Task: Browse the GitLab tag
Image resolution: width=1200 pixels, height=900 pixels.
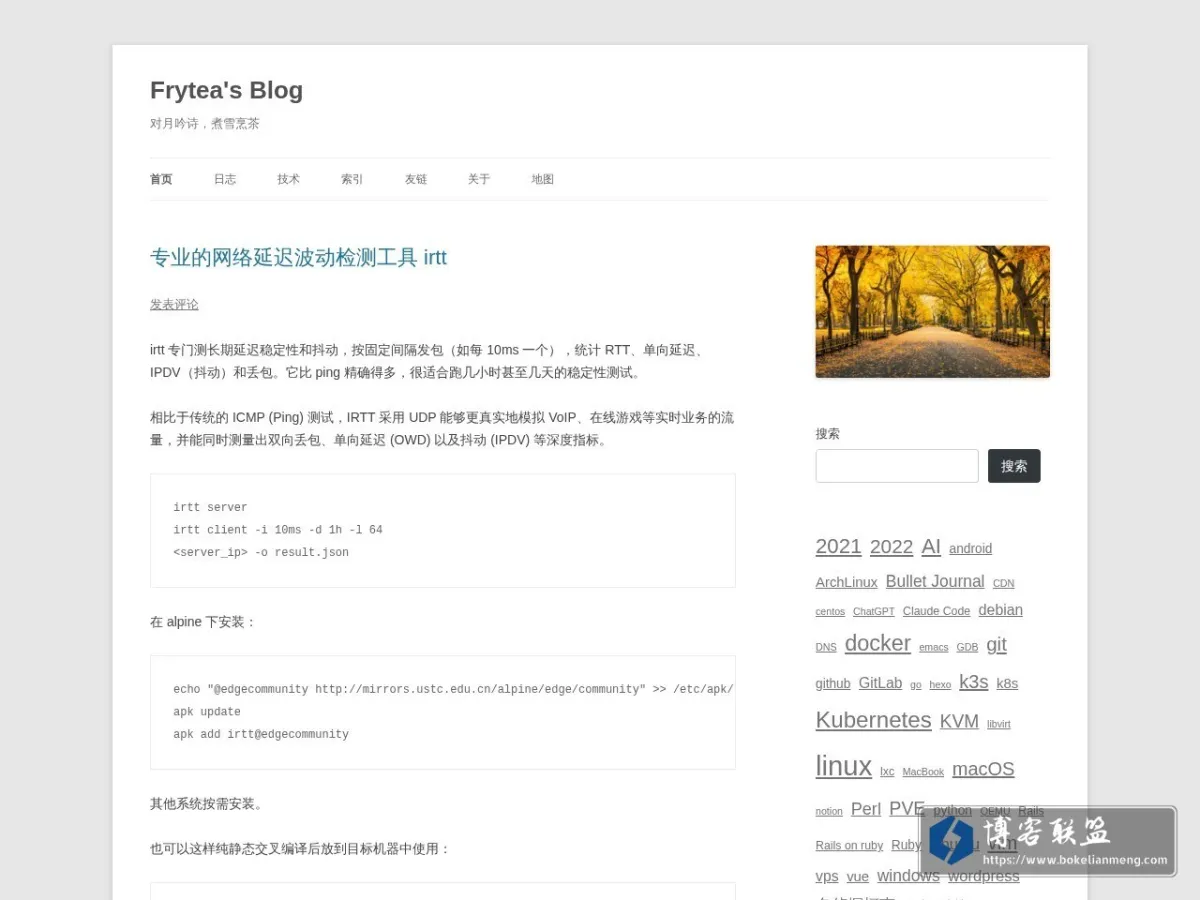Action: (880, 683)
